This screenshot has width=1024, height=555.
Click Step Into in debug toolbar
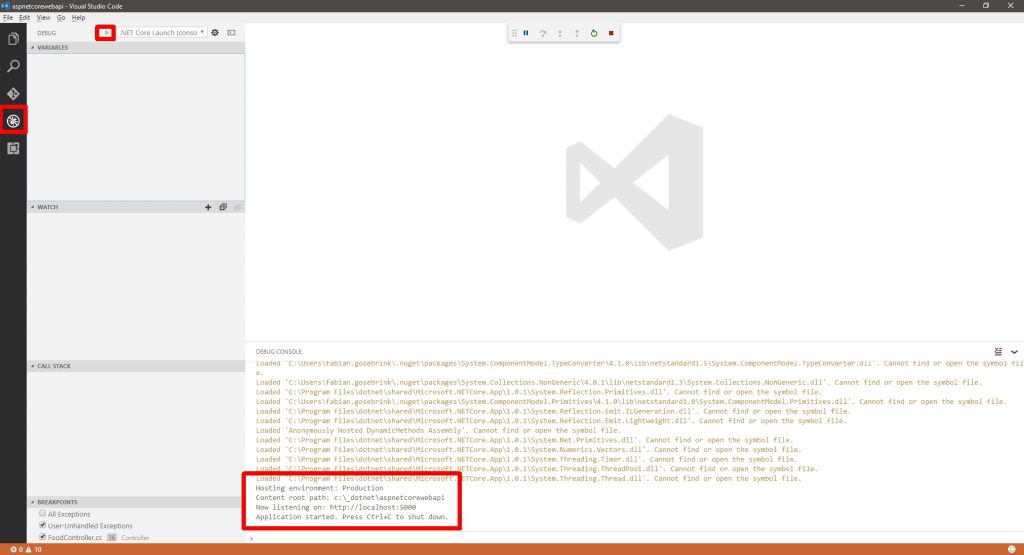pyautogui.click(x=560, y=33)
